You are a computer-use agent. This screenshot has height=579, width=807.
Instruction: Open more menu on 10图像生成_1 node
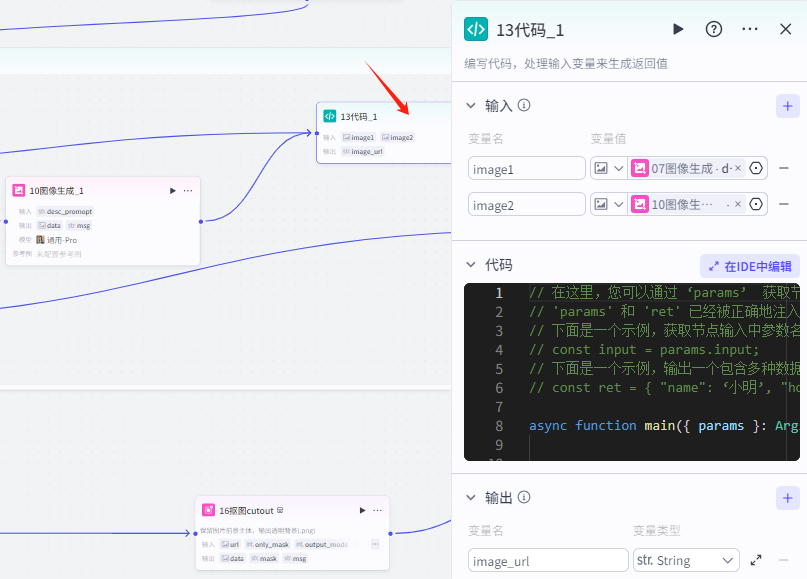coord(187,190)
